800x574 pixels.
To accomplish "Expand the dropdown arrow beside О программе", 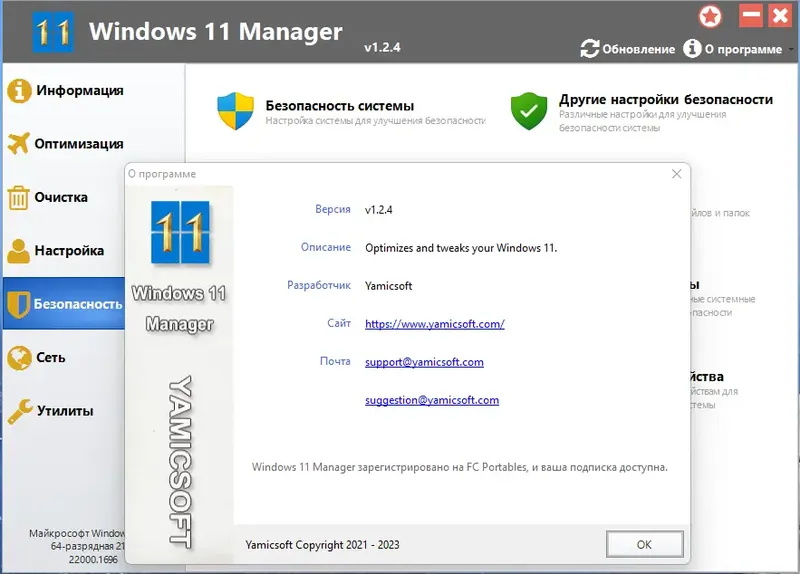I will [791, 49].
